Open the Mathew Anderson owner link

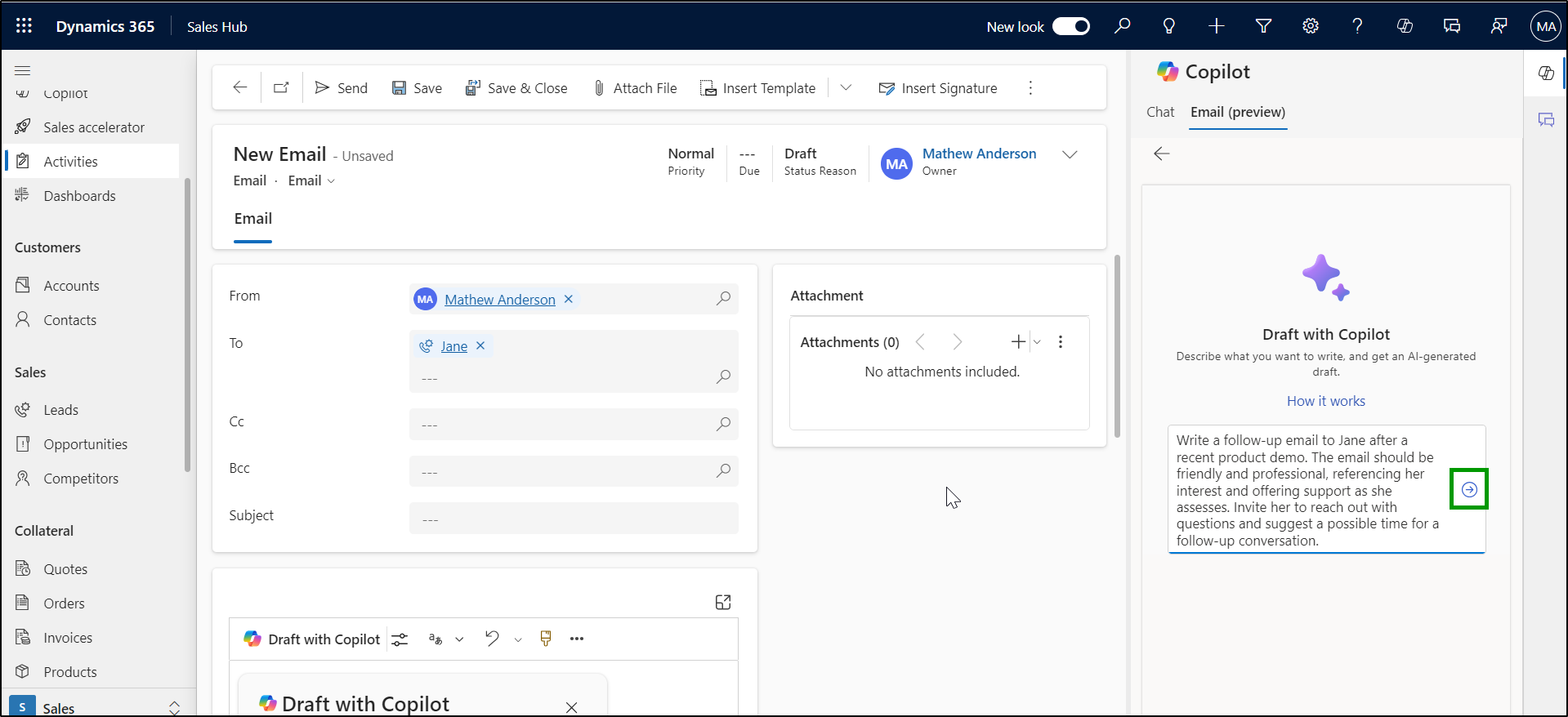tap(979, 154)
